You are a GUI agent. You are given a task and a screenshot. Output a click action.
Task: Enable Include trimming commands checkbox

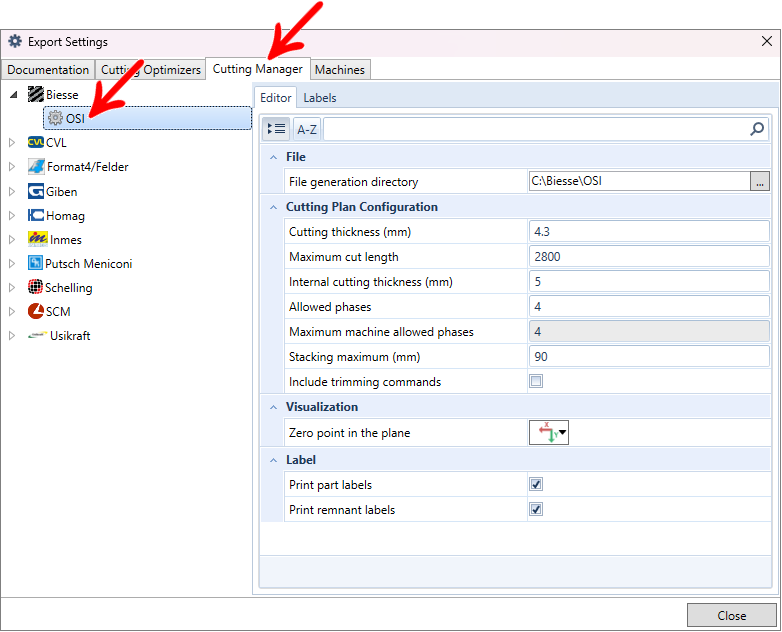(536, 382)
